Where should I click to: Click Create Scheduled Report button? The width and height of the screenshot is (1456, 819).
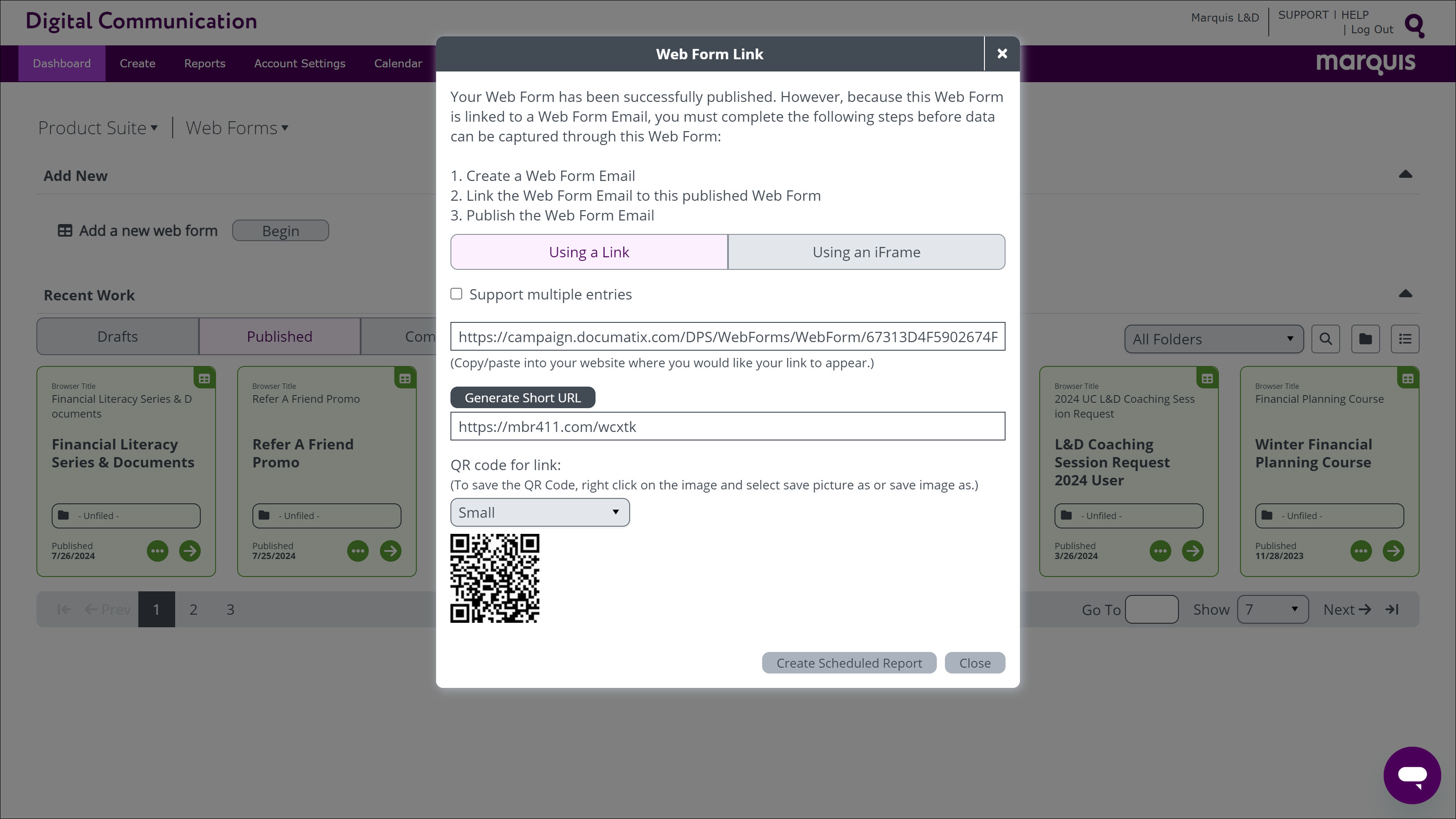click(849, 662)
